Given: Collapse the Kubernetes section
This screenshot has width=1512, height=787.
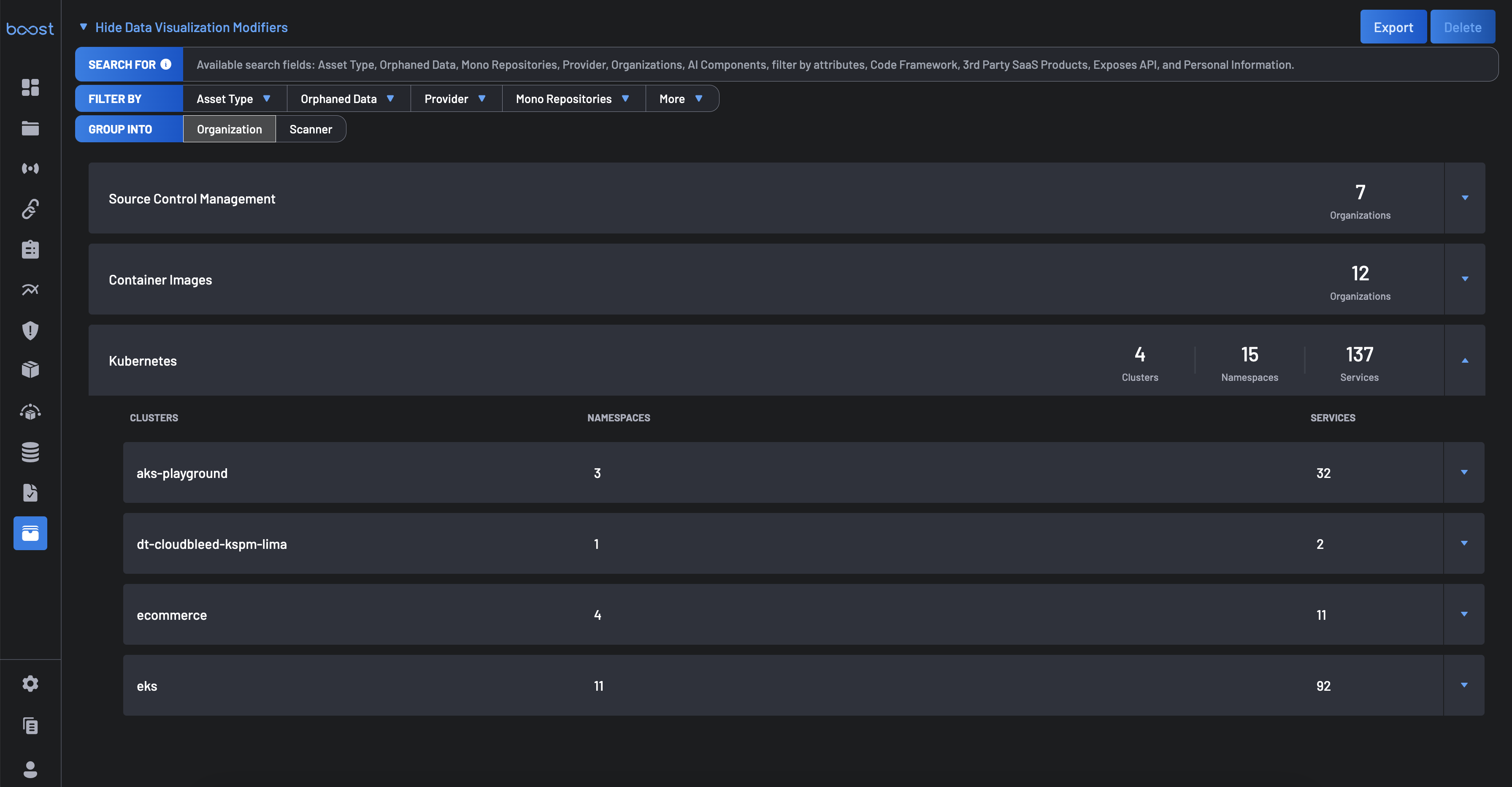Looking at the screenshot, I should point(1464,360).
